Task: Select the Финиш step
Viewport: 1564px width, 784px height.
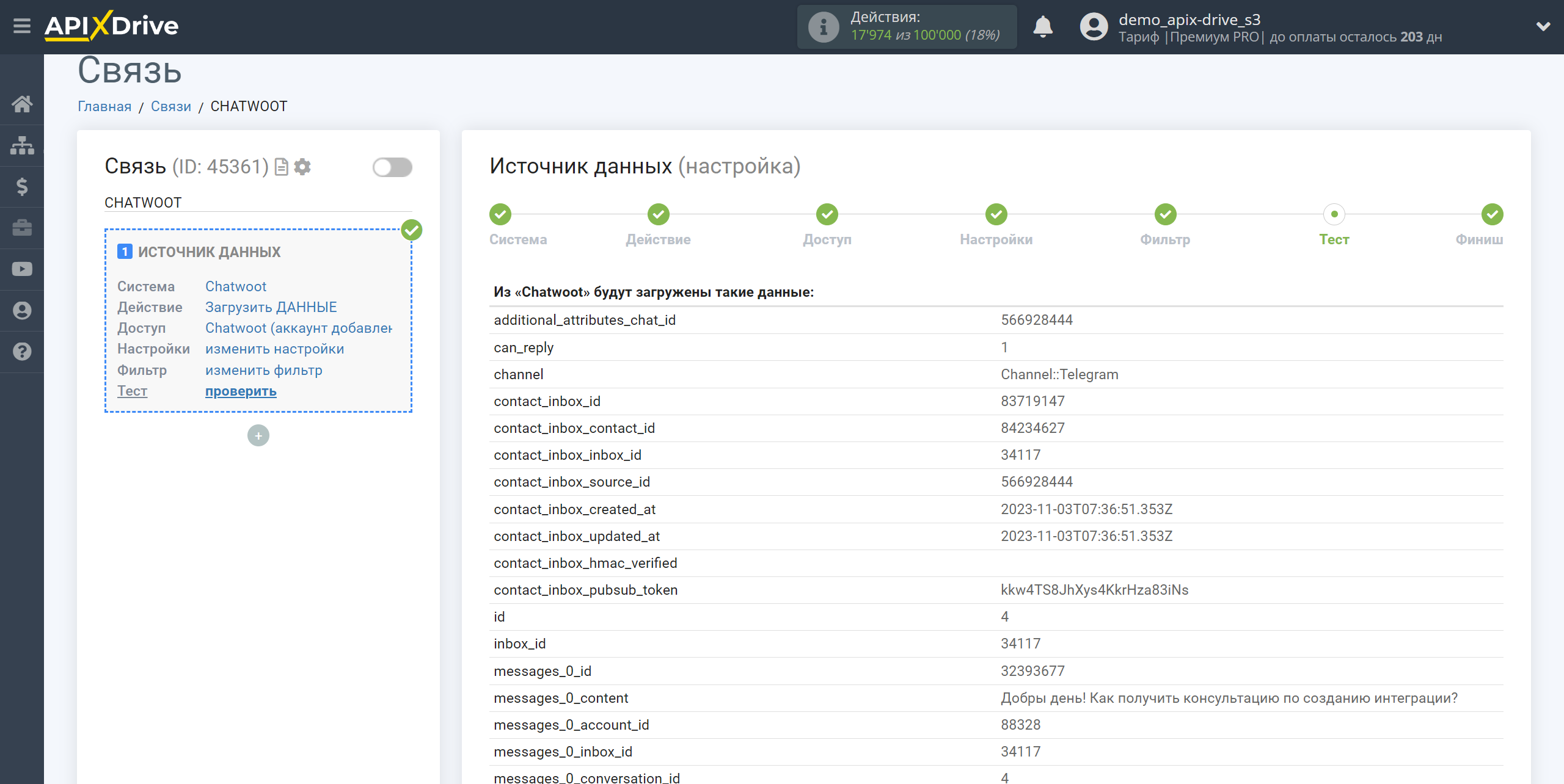Action: pyautogui.click(x=1480, y=225)
